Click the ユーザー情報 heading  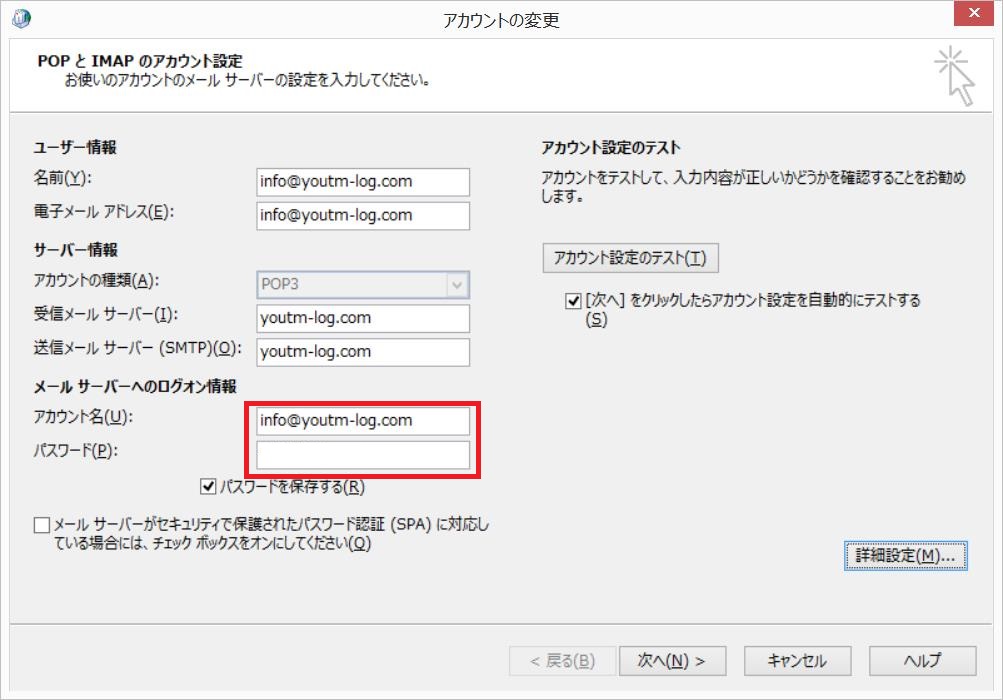click(75, 147)
